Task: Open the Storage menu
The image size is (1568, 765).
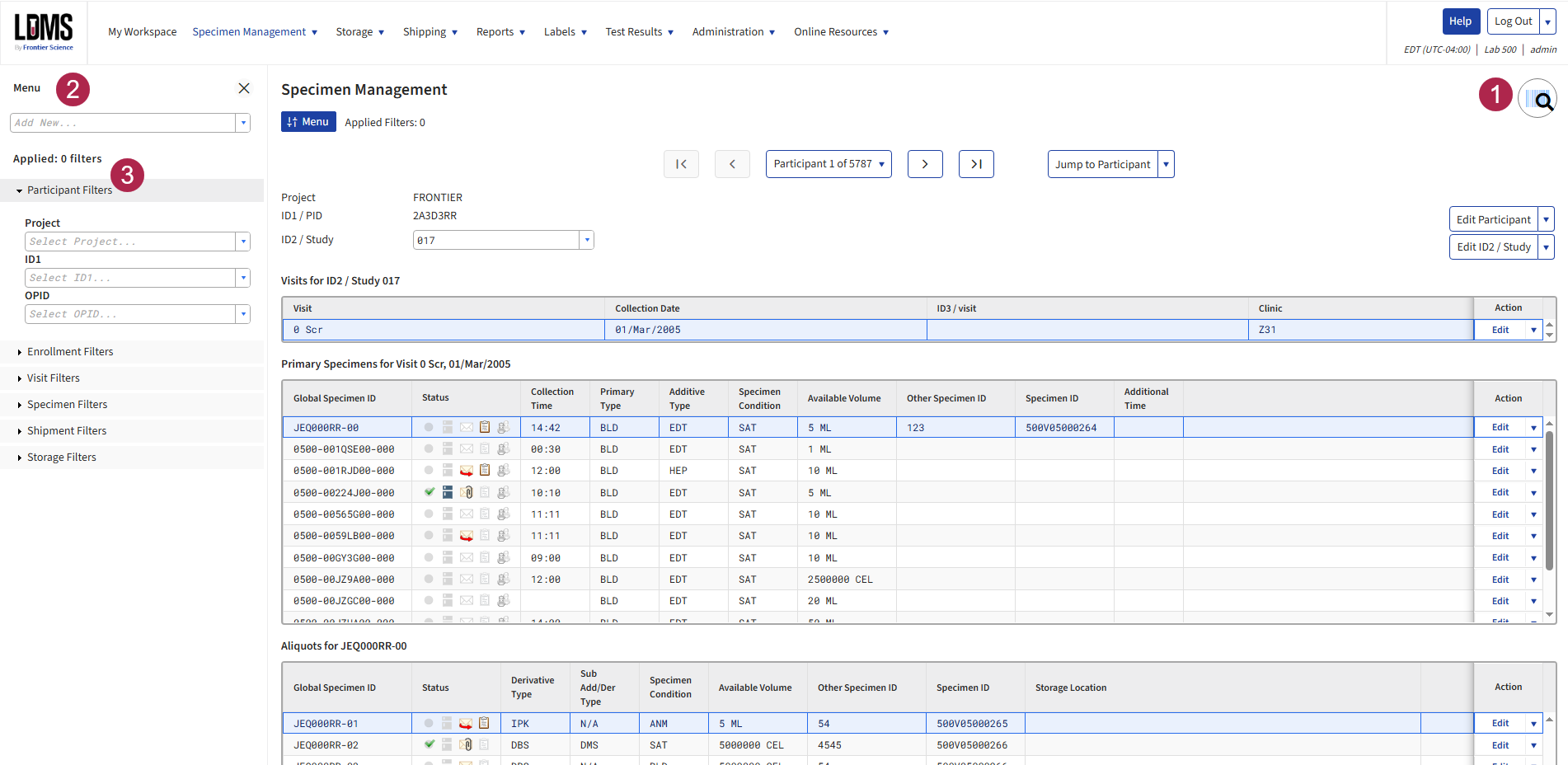Action: [360, 32]
